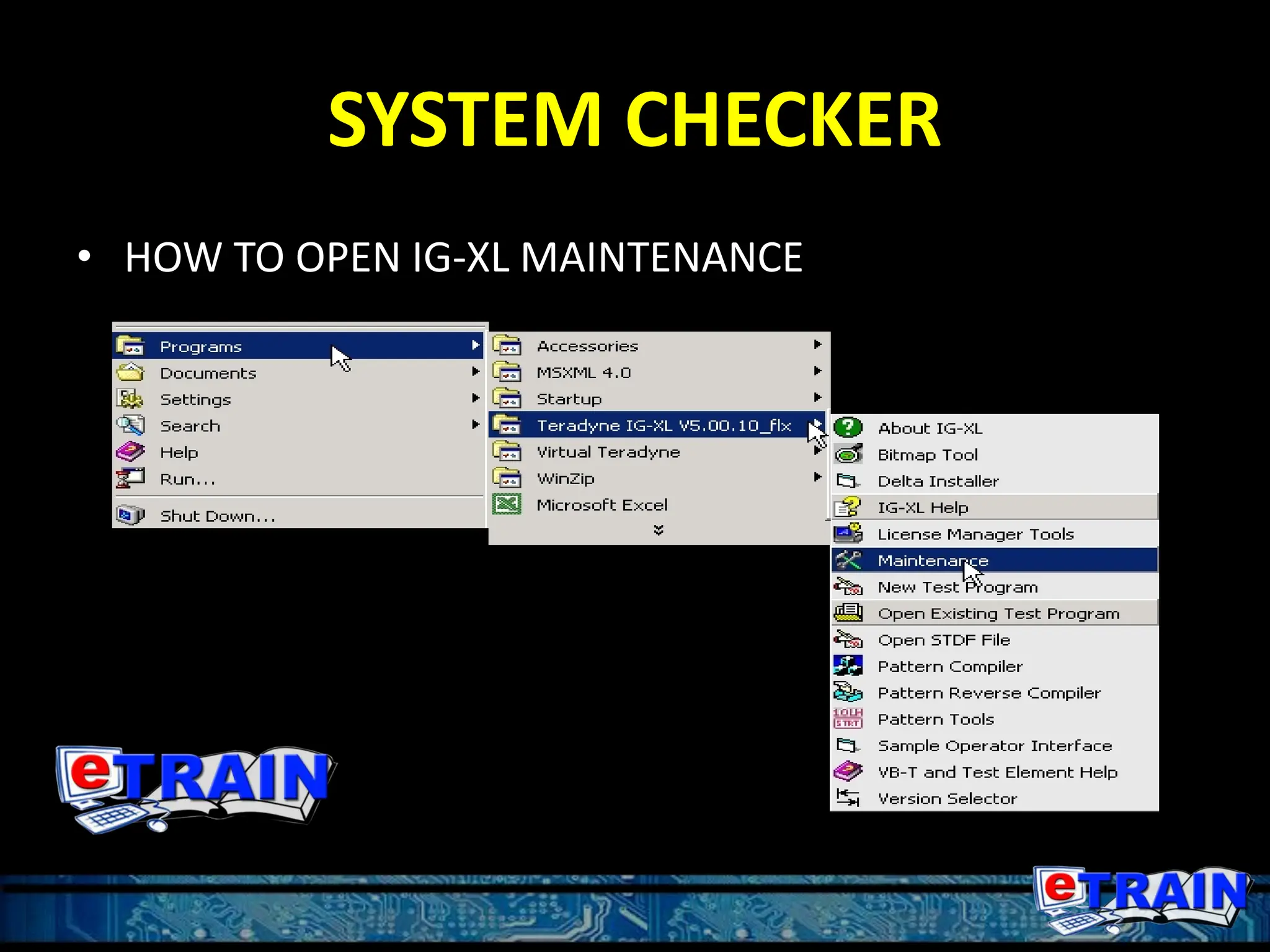This screenshot has height=952, width=1270.
Task: Click the Open Existing Test Program icon
Action: [848, 613]
